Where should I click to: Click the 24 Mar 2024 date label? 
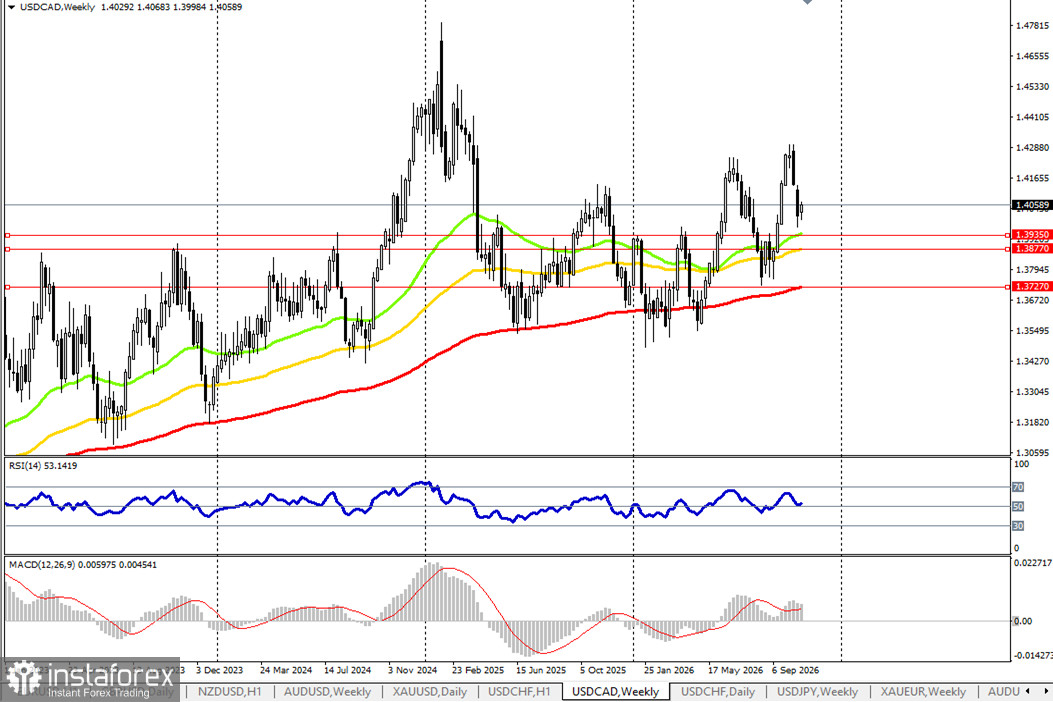click(x=285, y=670)
